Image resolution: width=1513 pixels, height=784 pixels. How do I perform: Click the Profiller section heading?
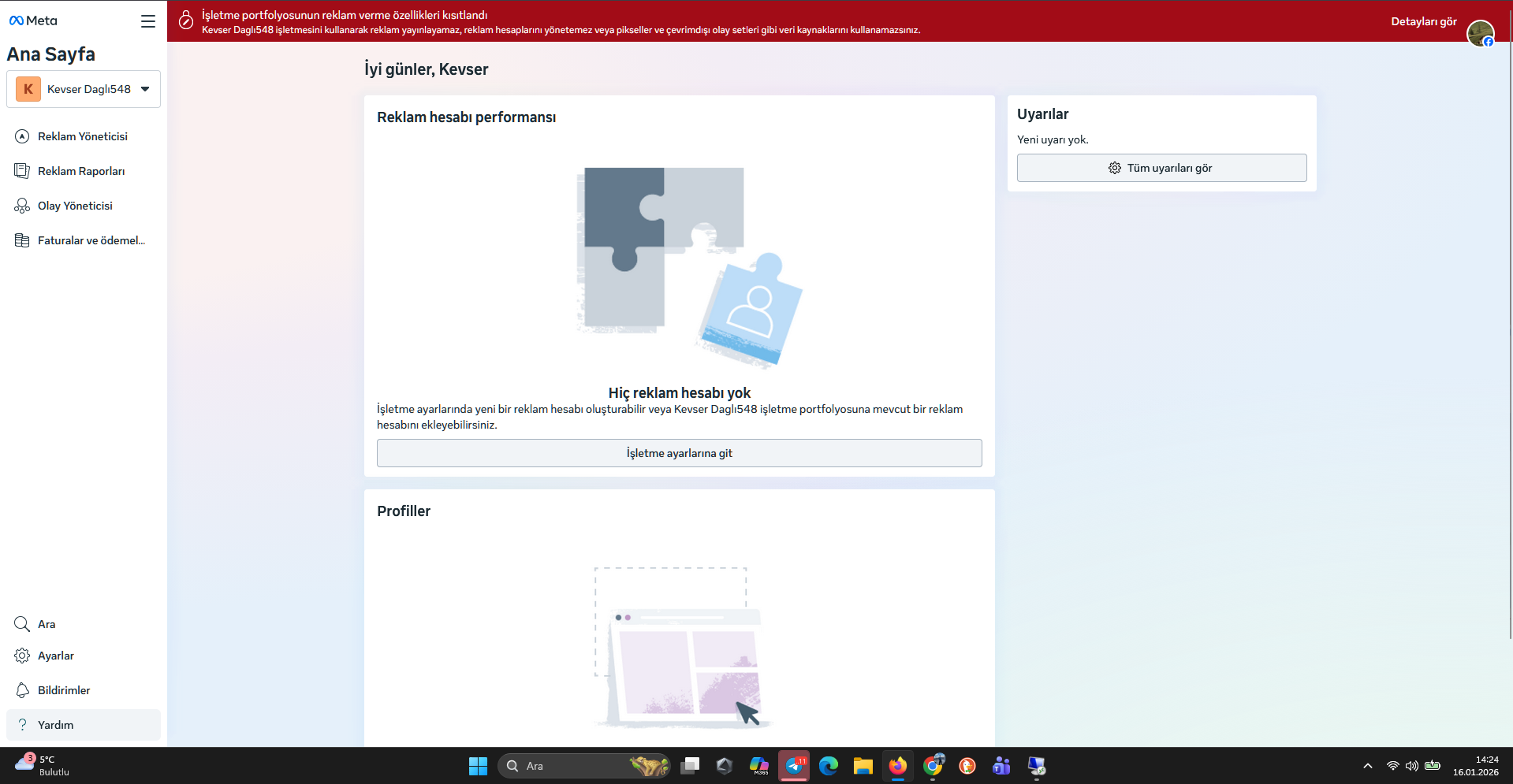pyautogui.click(x=404, y=511)
